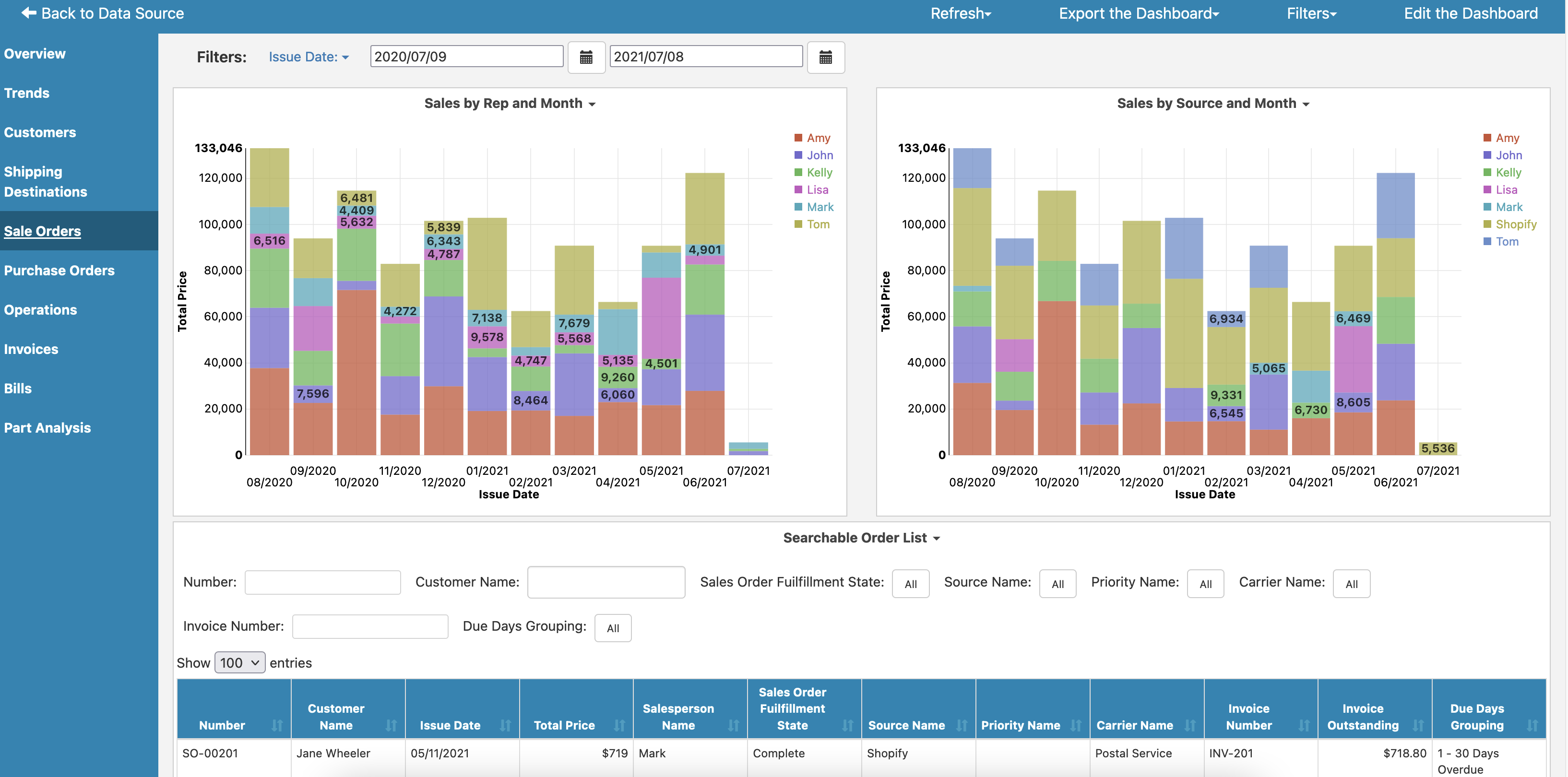Screen dimensions: 1568x777
Task: Click the Number search input field
Action: 322,582
